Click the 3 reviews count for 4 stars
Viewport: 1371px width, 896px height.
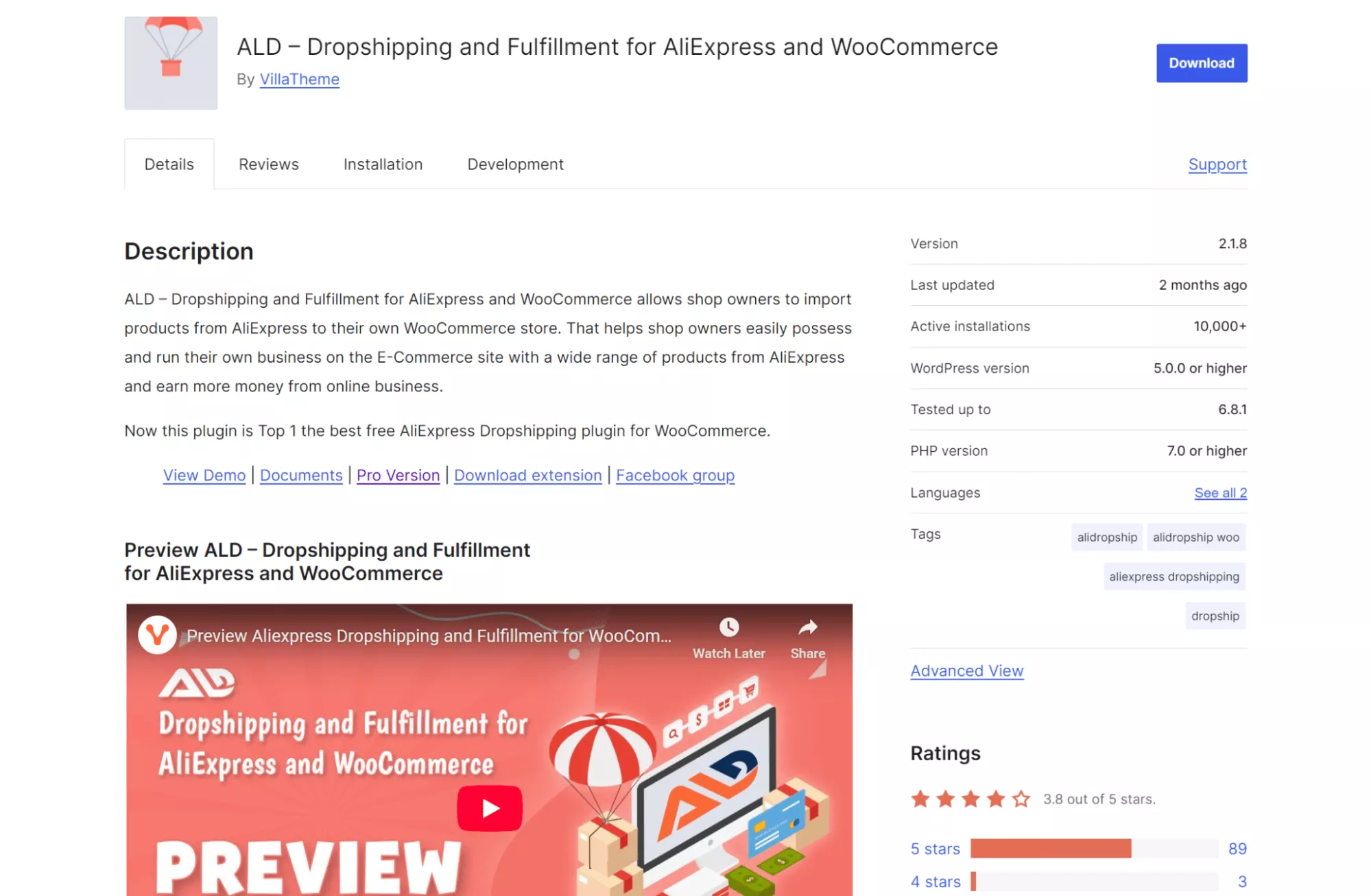pos(1242,882)
